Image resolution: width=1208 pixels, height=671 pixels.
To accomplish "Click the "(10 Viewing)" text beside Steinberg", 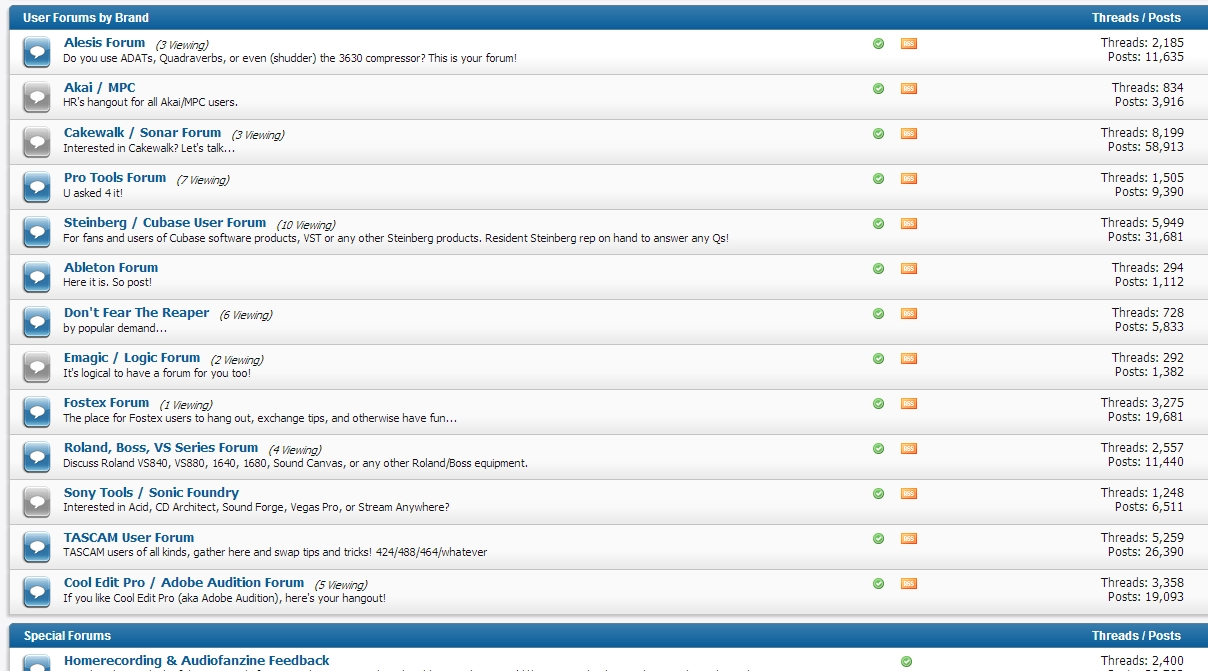I will [x=305, y=225].
